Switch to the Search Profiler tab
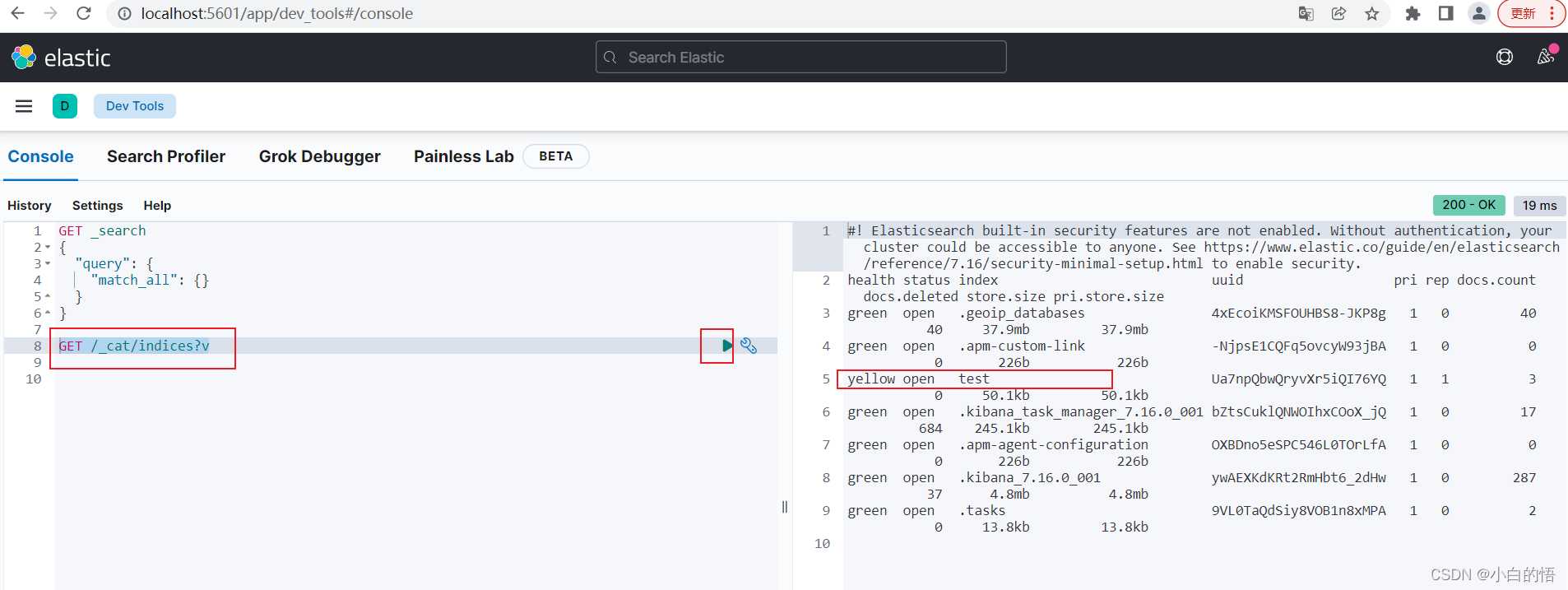Viewport: 1568px width, 590px height. 166,156
